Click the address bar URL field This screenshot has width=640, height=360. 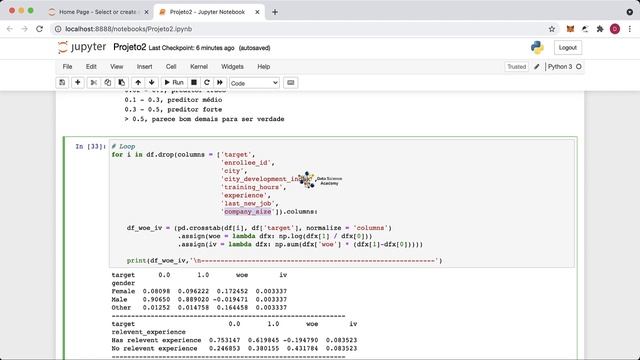pyautogui.click(x=302, y=29)
